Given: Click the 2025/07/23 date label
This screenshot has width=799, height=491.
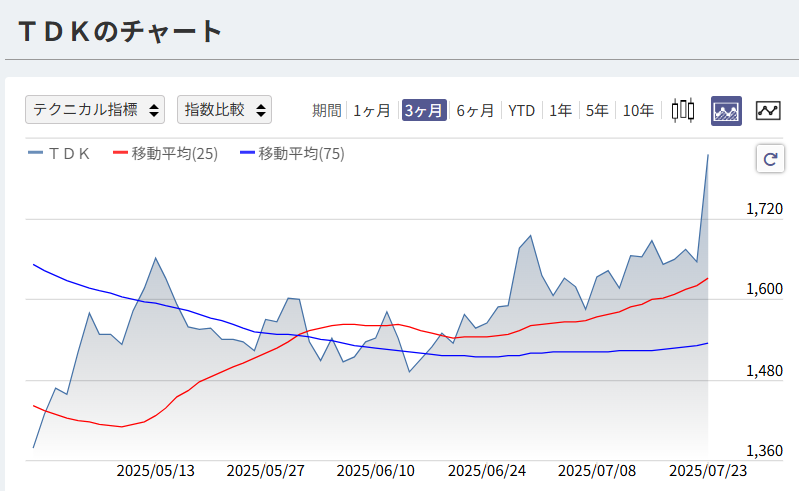Looking at the screenshot, I should click(x=708, y=471).
